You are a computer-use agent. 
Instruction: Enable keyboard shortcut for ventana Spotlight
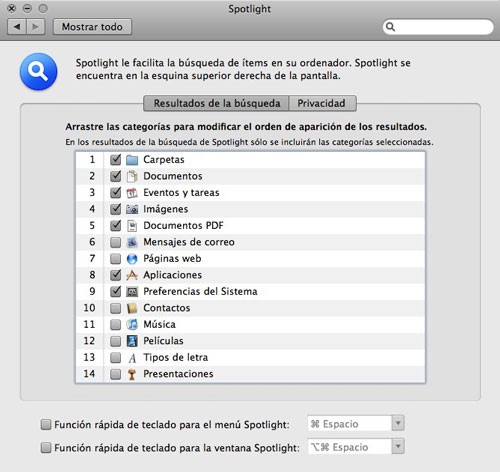(x=46, y=448)
